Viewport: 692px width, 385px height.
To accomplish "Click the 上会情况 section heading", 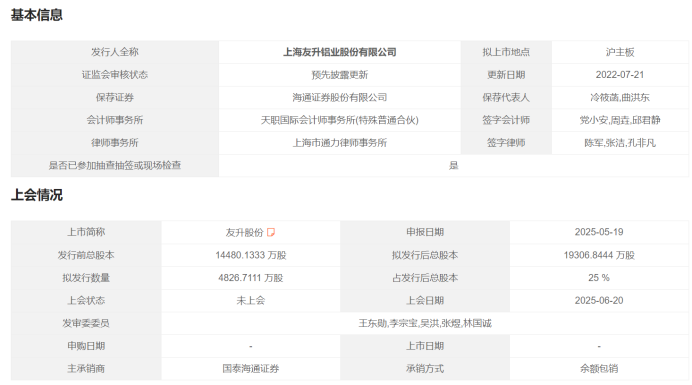I will pyautogui.click(x=37, y=195).
